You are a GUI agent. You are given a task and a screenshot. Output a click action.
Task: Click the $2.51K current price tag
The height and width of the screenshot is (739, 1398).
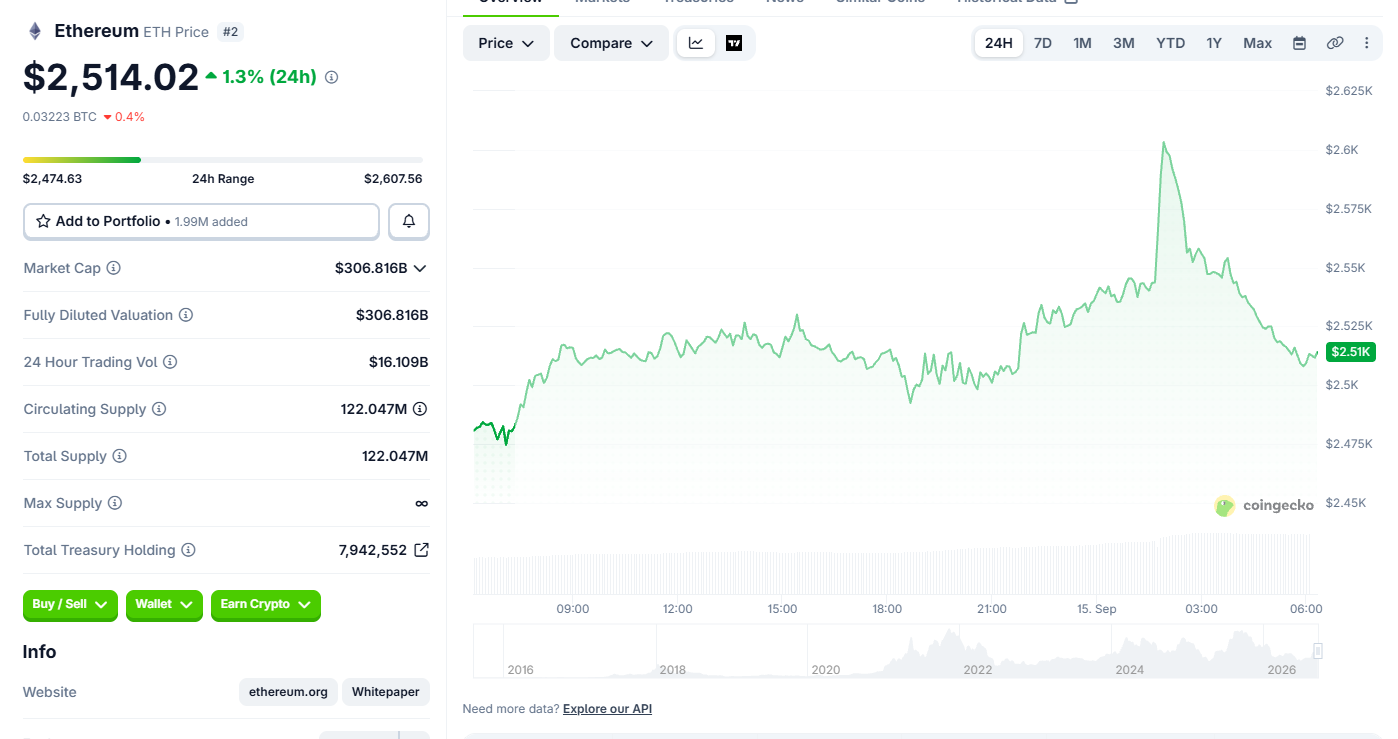coord(1351,352)
